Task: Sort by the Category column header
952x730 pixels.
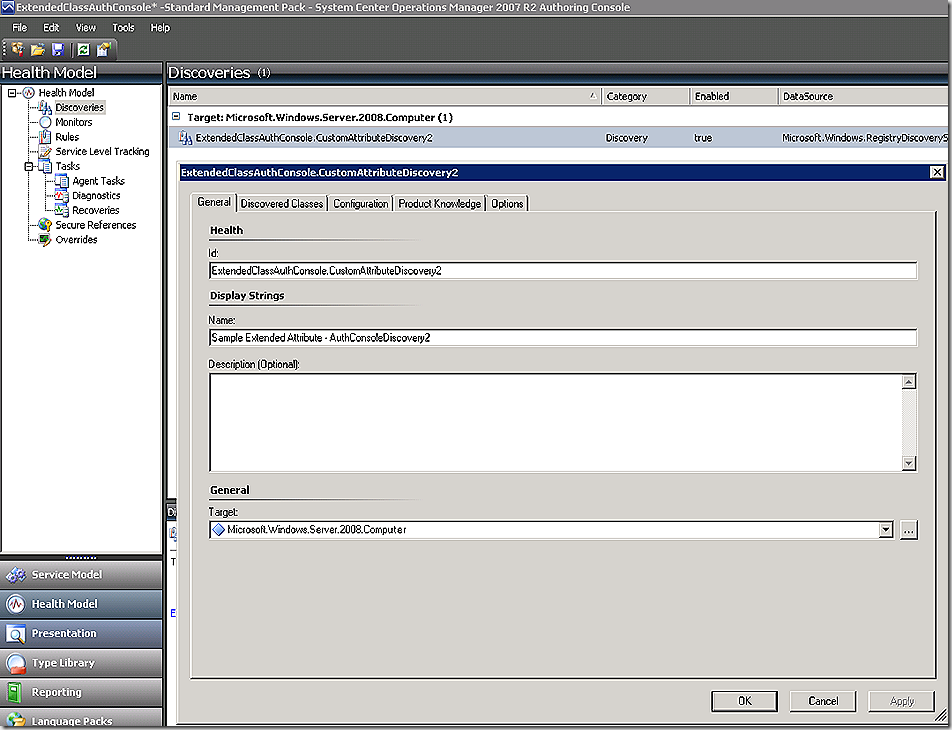Action: point(645,96)
